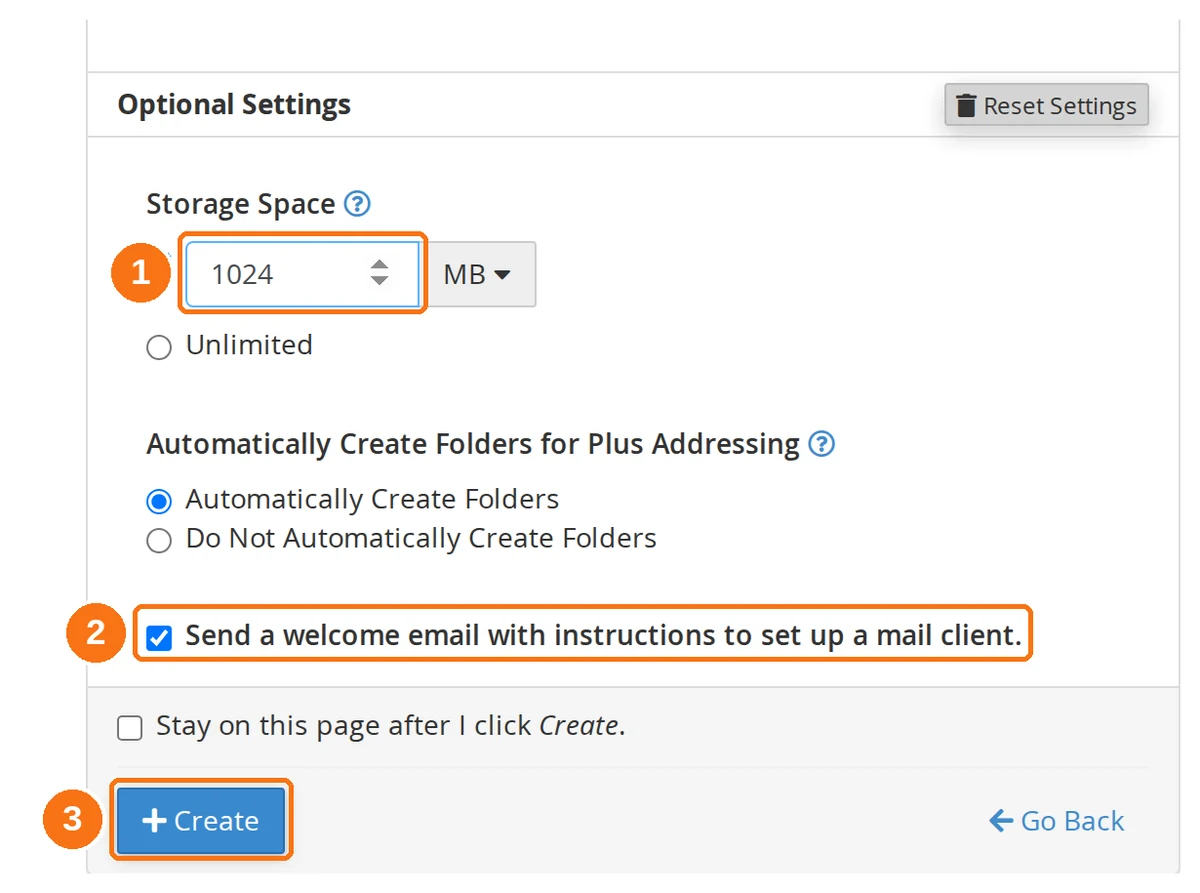Image resolution: width=1200 pixels, height=893 pixels.
Task: Focus the storage space 1024 field
Action: (x=302, y=274)
